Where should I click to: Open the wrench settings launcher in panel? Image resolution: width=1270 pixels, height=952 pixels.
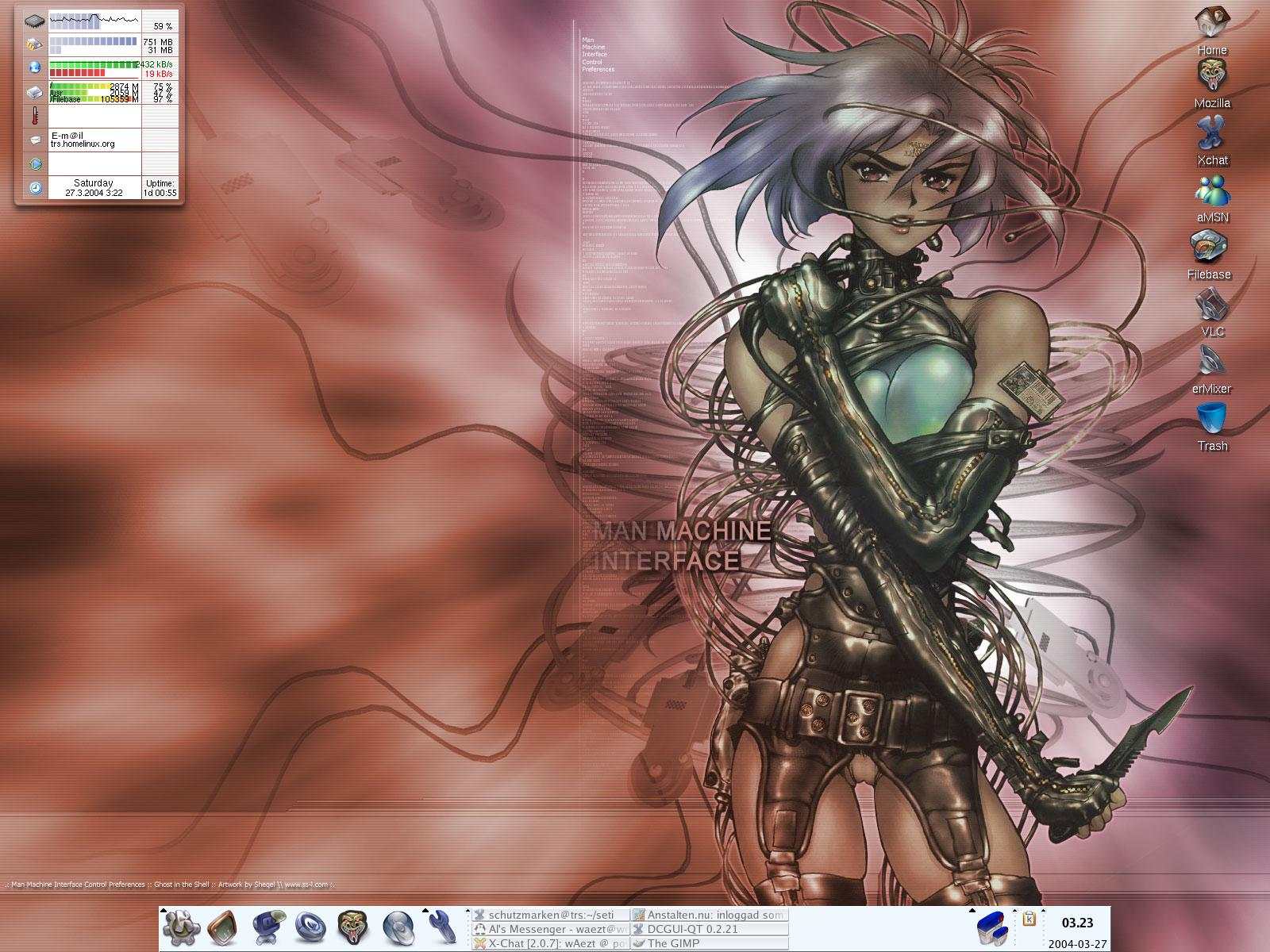pos(441,927)
